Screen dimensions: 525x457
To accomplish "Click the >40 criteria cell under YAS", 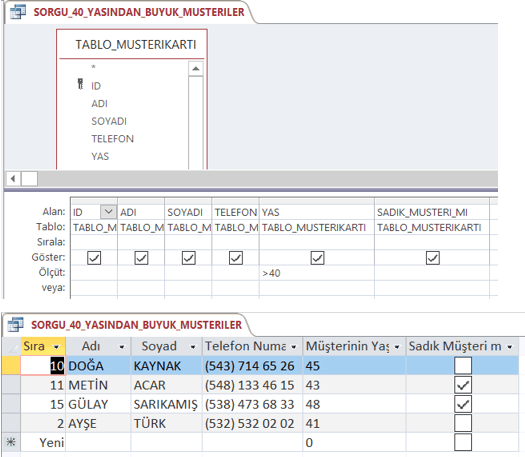I will (x=316, y=273).
